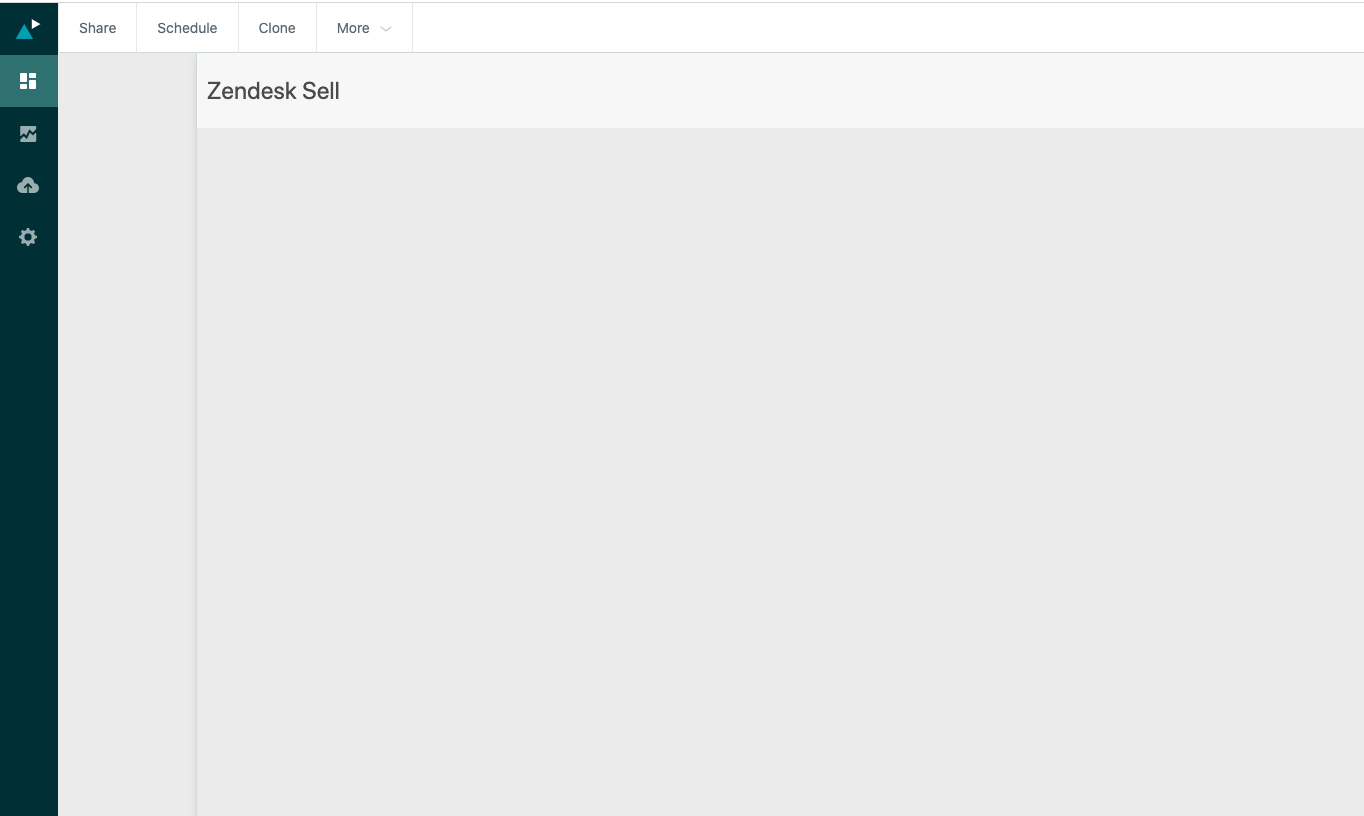The height and width of the screenshot is (816, 1364).
Task: Open the Dashboards grid icon in sidebar
Action: [28, 81]
